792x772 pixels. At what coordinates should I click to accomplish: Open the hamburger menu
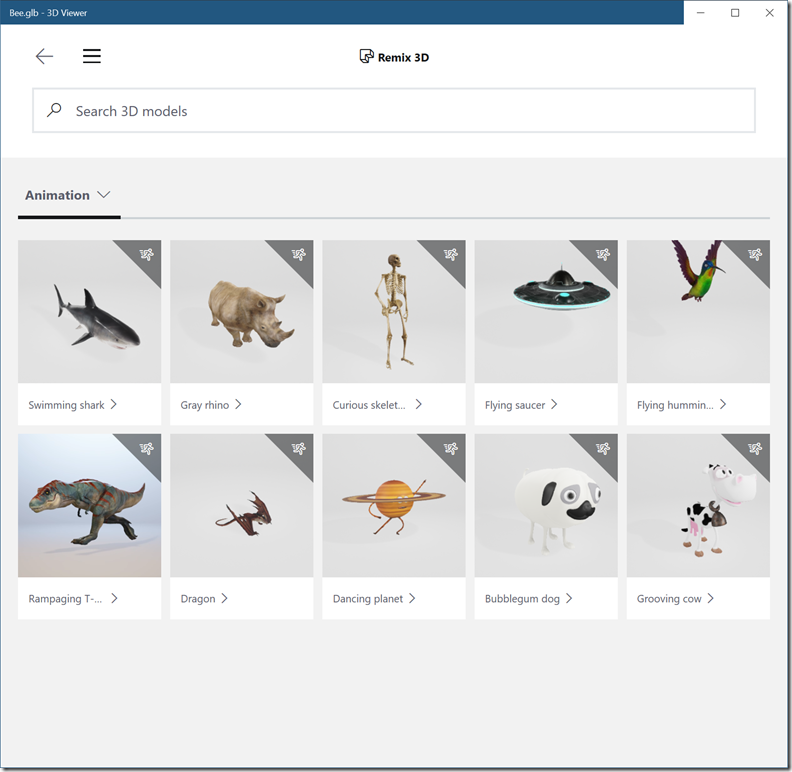coord(92,56)
